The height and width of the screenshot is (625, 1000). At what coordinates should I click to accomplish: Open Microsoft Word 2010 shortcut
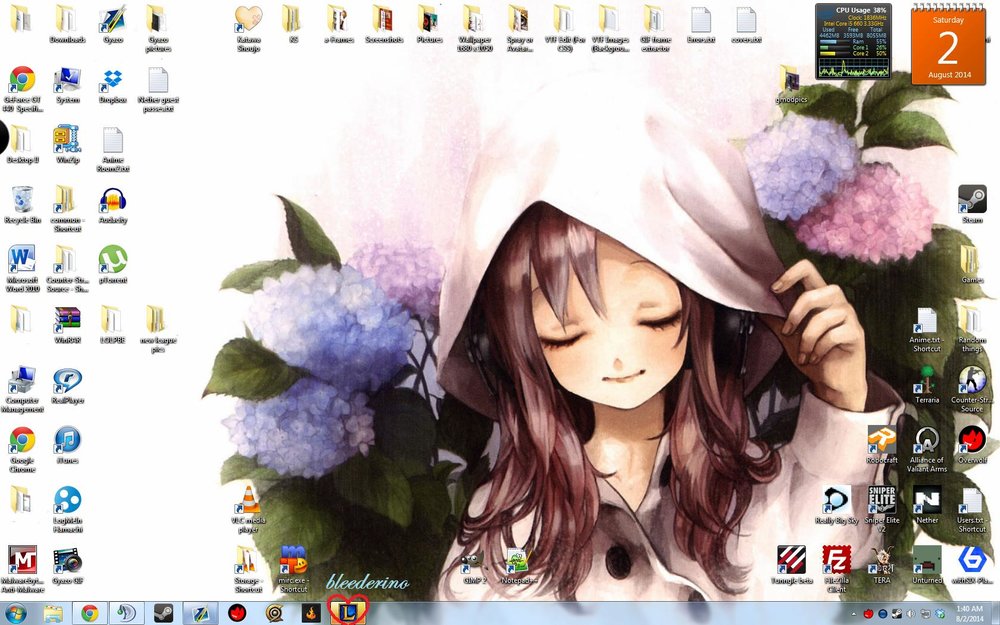tap(22, 269)
